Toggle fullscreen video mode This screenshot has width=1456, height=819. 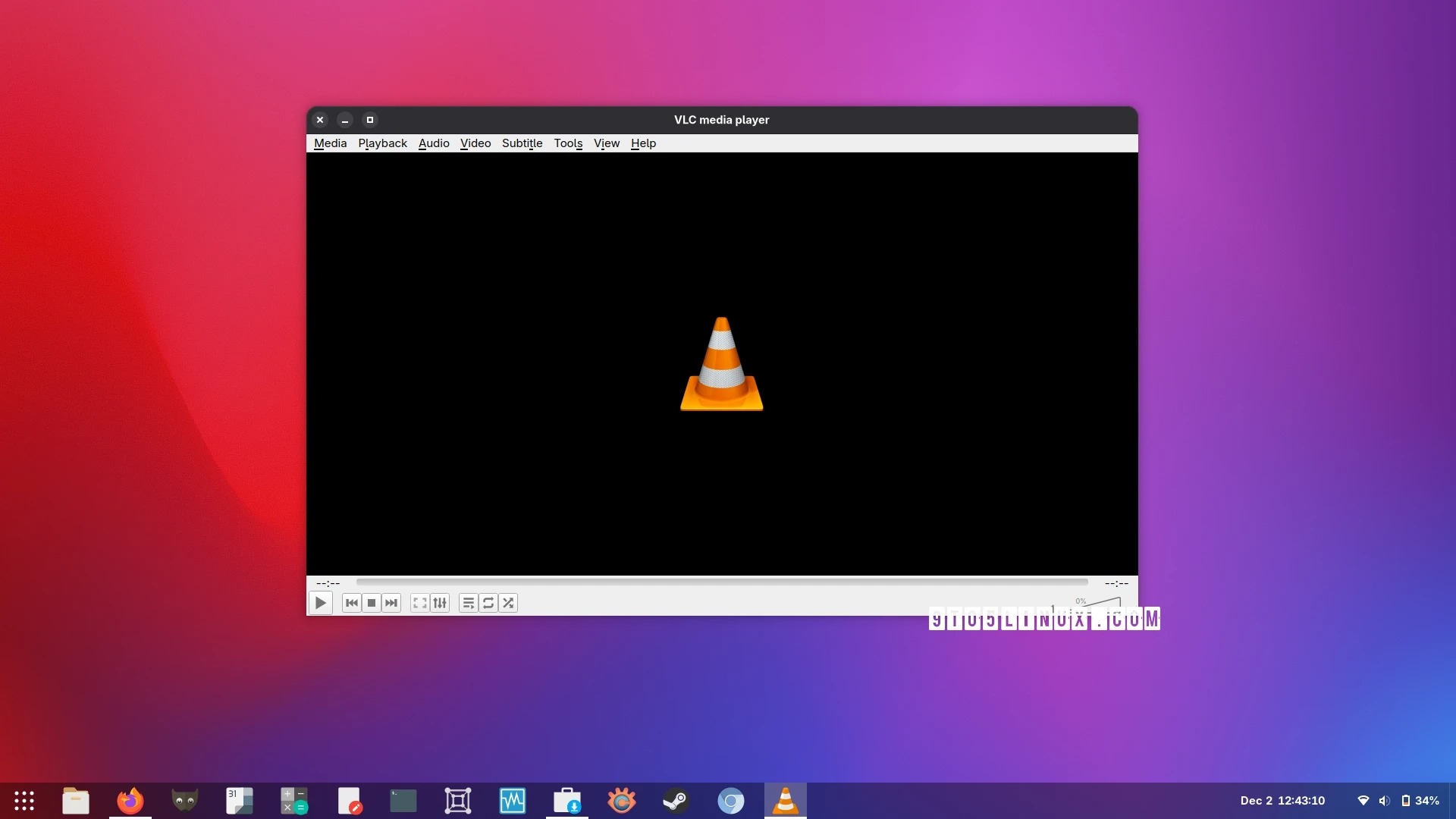[419, 603]
